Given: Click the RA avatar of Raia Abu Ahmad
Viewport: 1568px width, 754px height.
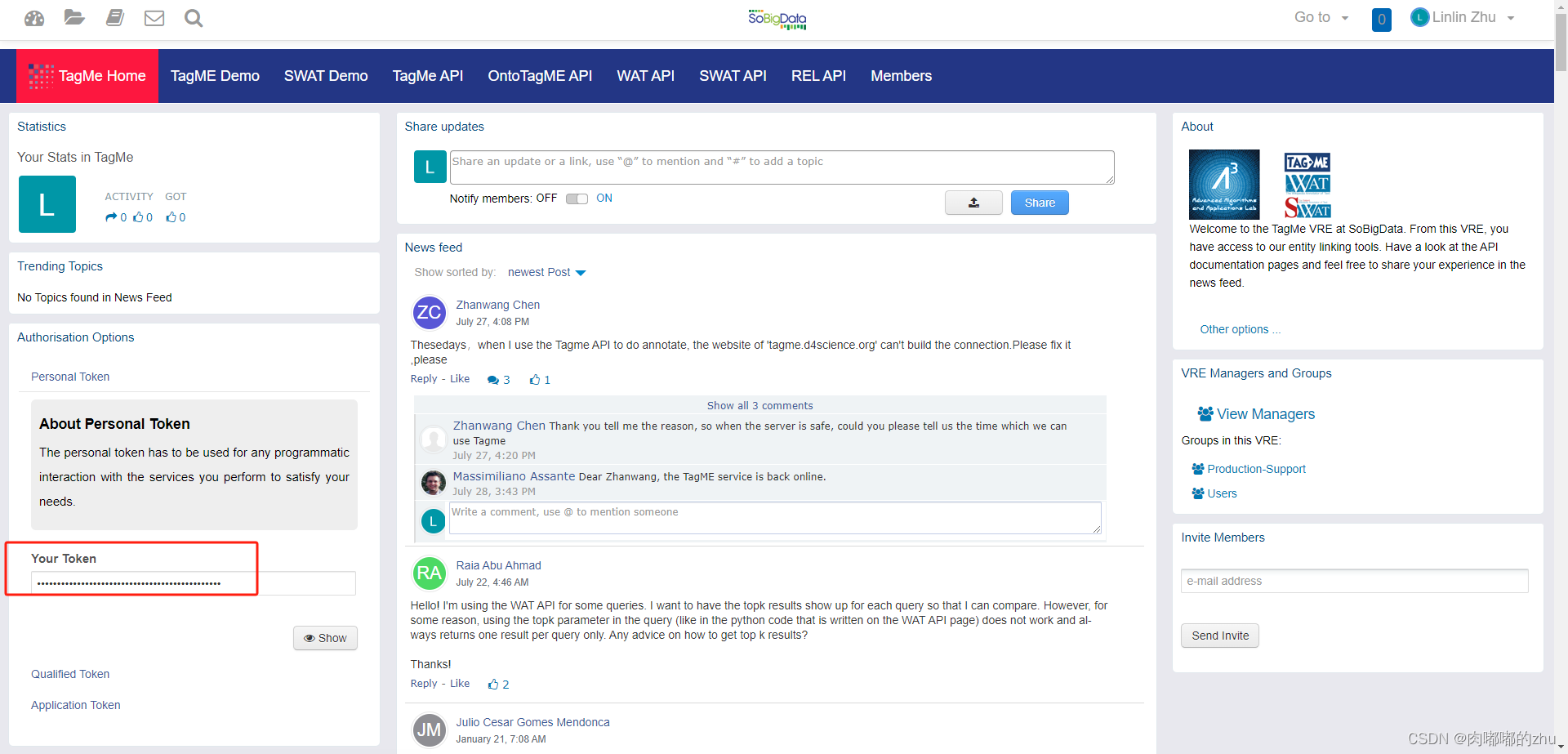Looking at the screenshot, I should point(430,573).
